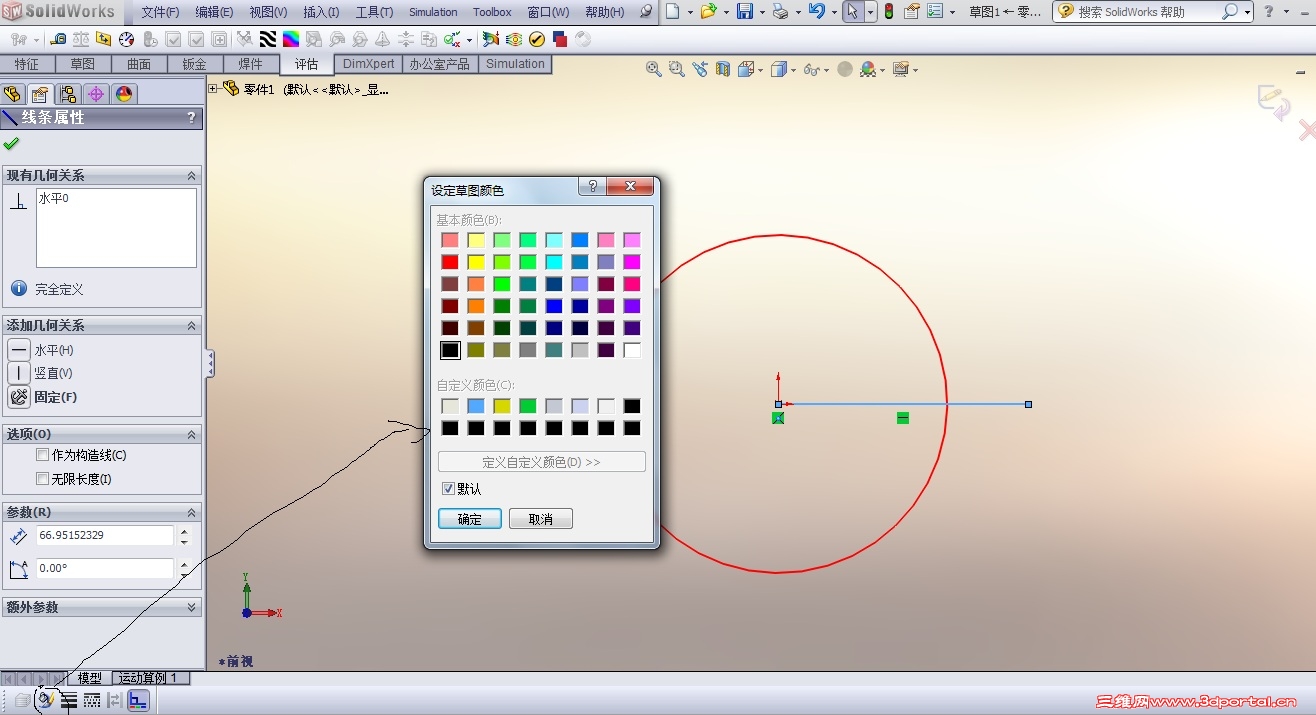Open the Sensor gauge icon
The height and width of the screenshot is (715, 1316).
[126, 40]
